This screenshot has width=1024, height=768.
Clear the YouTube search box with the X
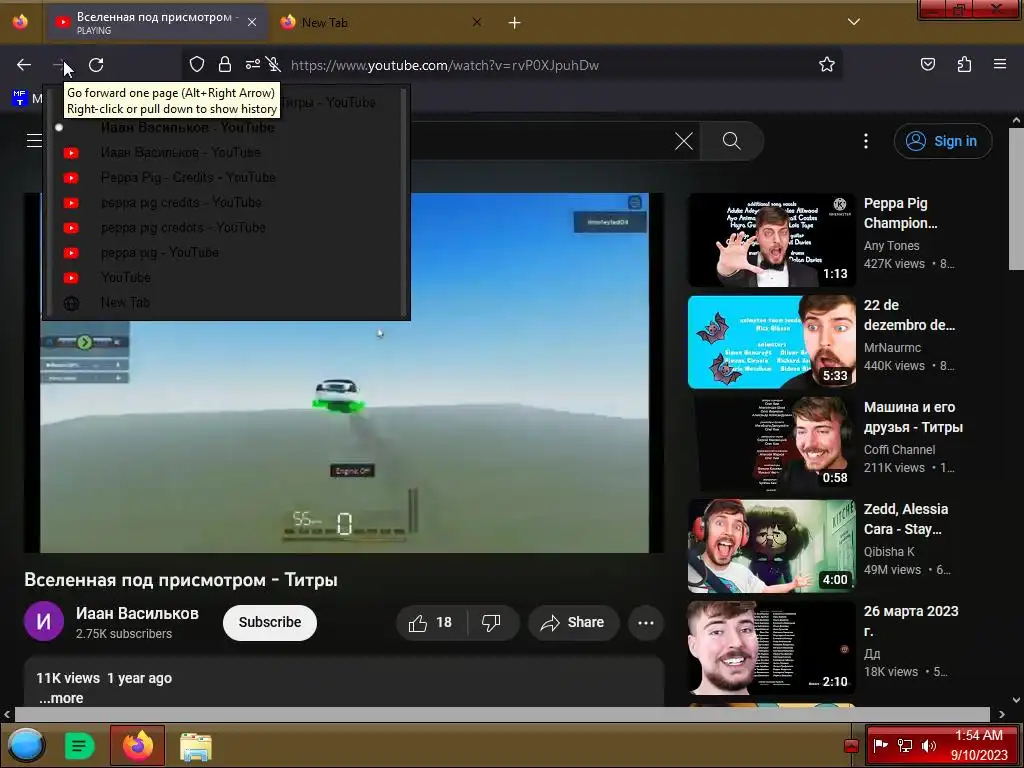tap(684, 141)
